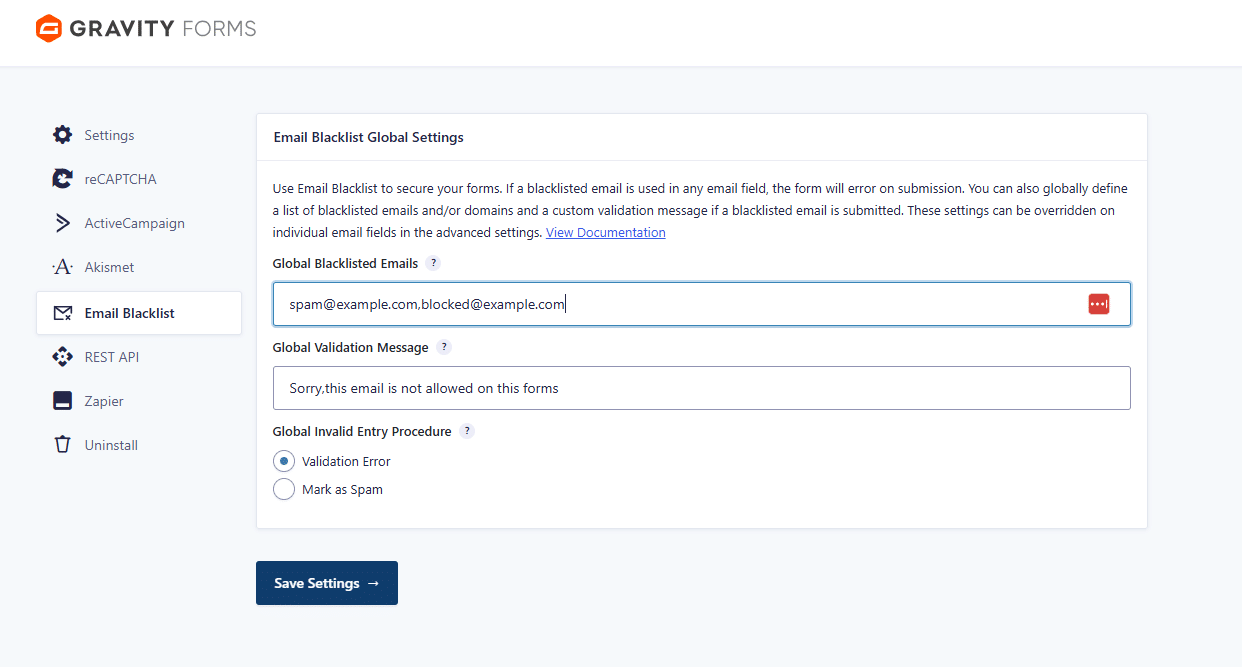
Task: Click the red password manager icon
Action: tap(1099, 304)
